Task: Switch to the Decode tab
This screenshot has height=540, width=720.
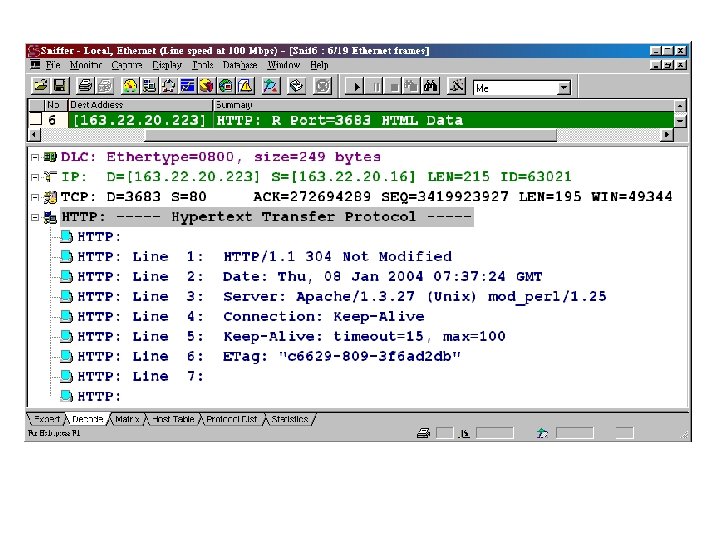Action: (87, 419)
